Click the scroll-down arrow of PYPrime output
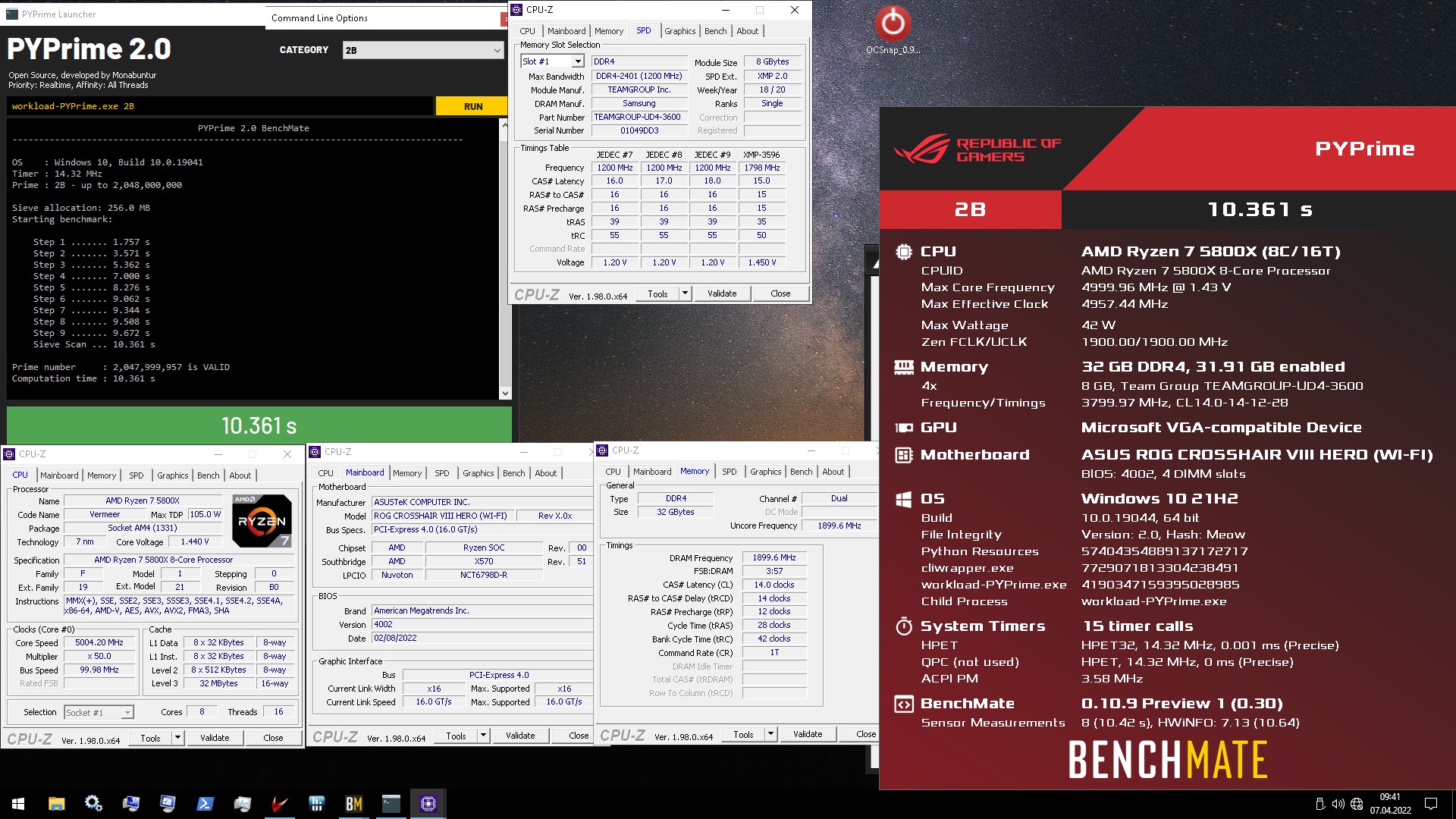Viewport: 1456px width, 819px height. click(505, 394)
